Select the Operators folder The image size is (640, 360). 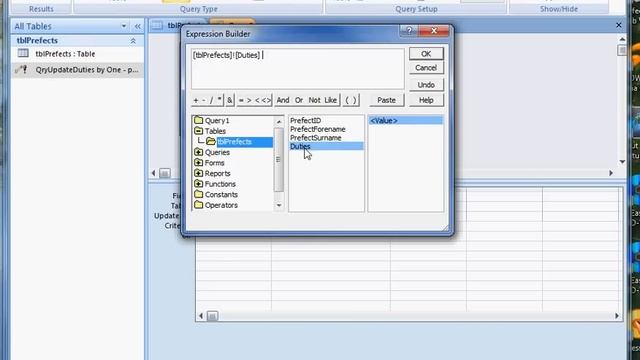(x=221, y=205)
